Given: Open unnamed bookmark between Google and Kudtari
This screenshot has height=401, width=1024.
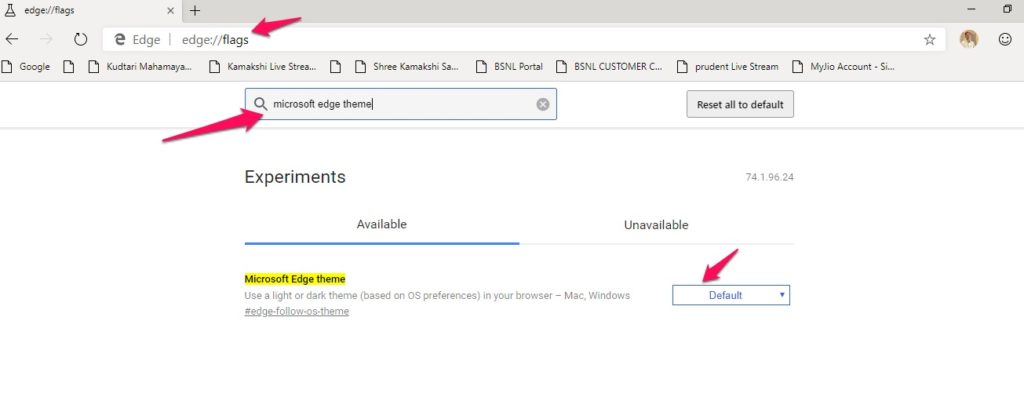Looking at the screenshot, I should coord(69,67).
